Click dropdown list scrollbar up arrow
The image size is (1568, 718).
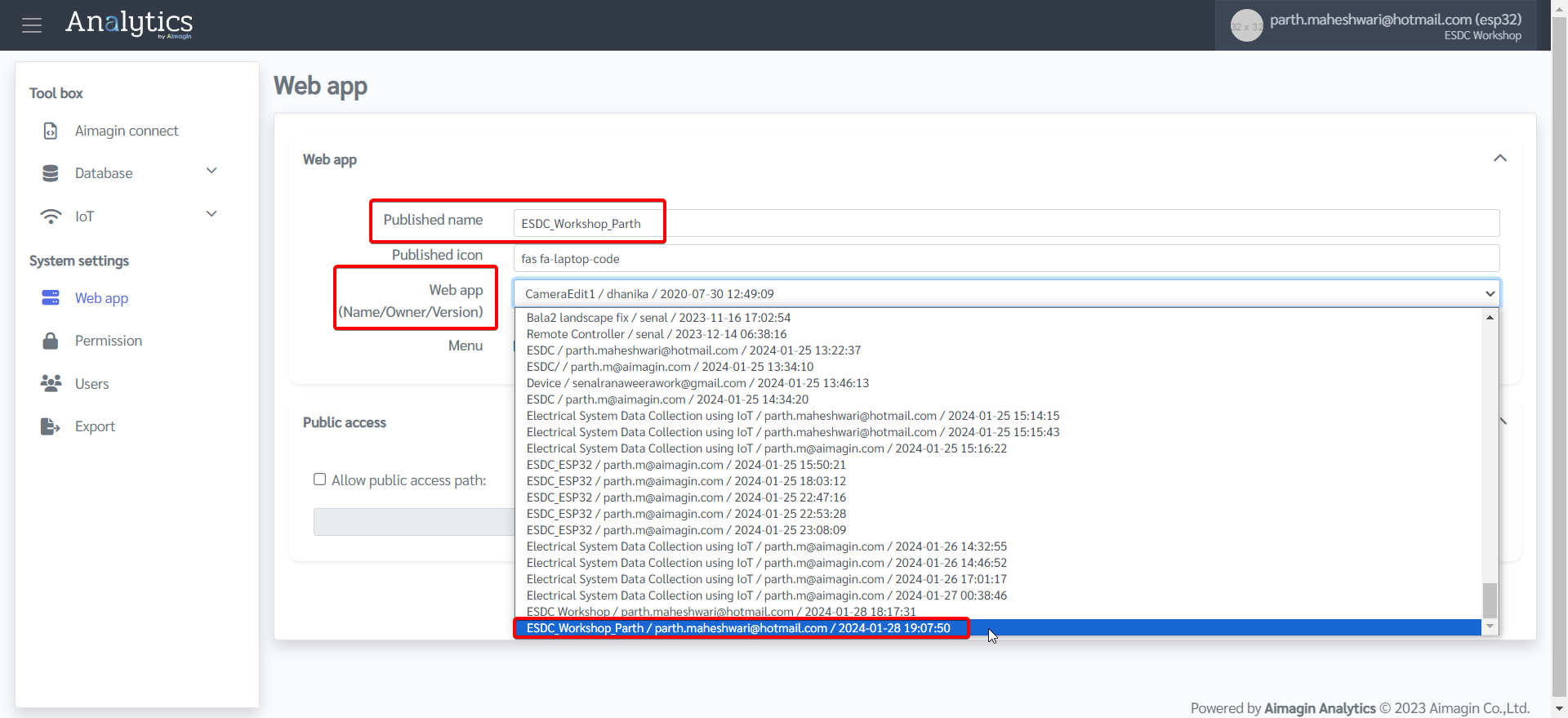point(1490,317)
